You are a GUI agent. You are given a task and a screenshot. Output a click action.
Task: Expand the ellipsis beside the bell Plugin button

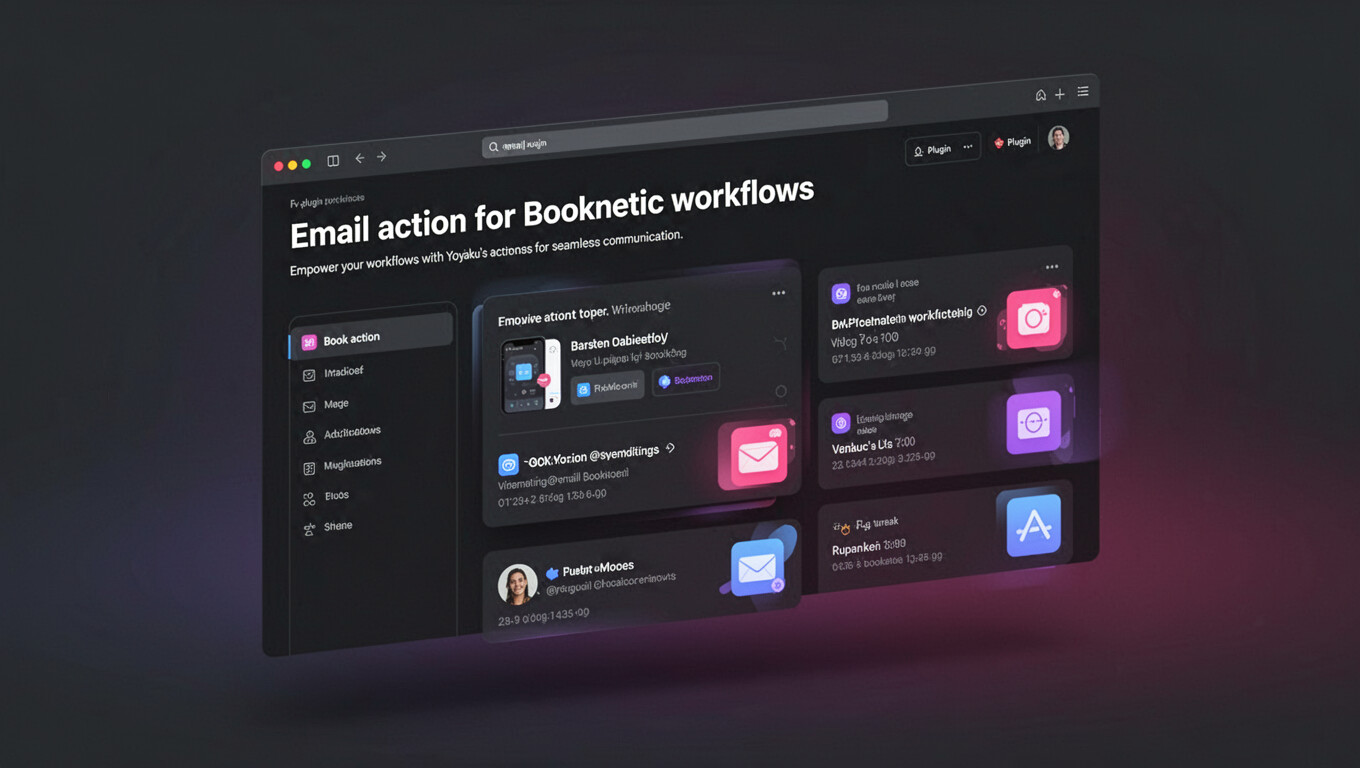(x=968, y=147)
